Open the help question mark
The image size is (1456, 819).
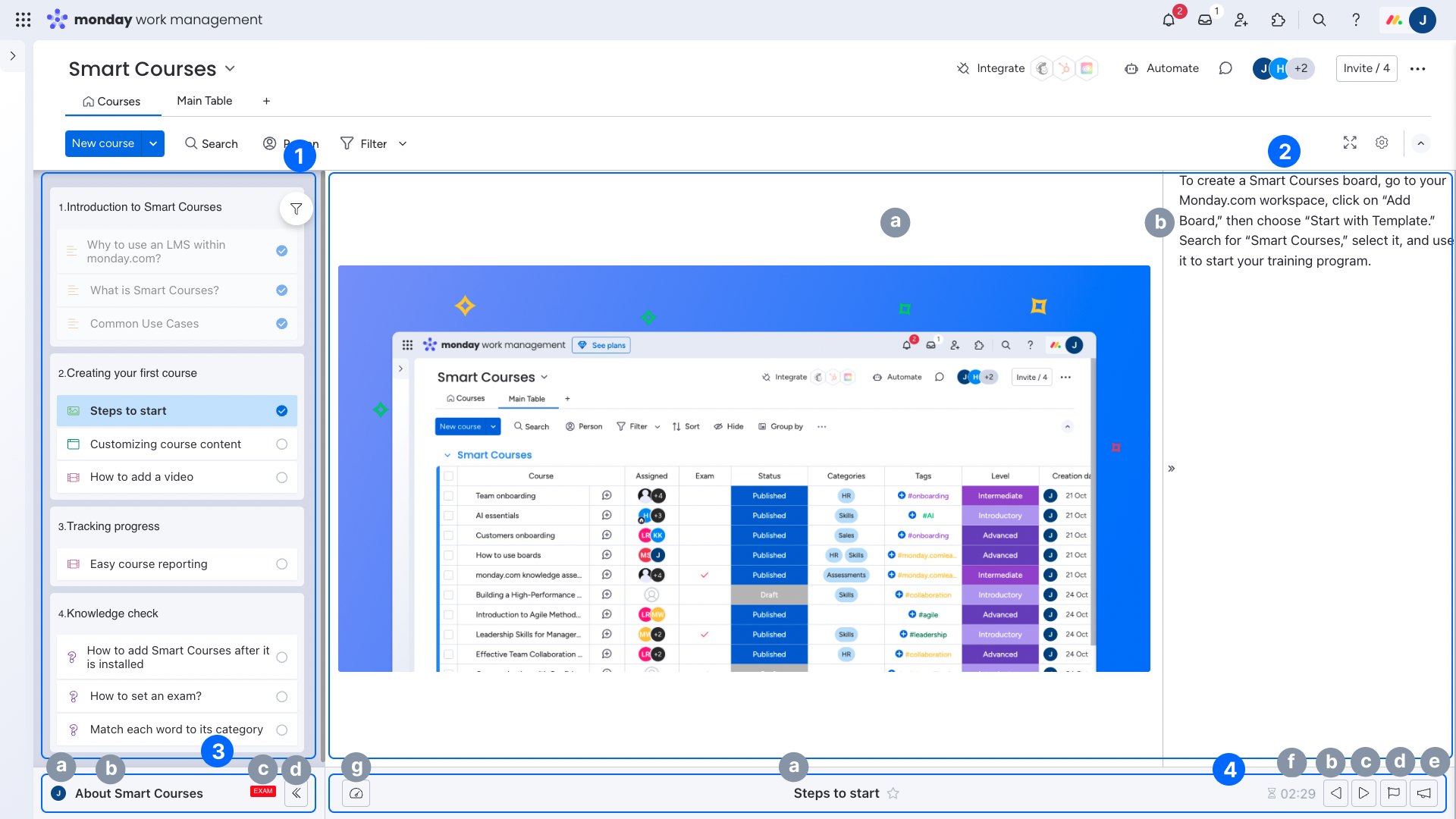click(x=1356, y=20)
